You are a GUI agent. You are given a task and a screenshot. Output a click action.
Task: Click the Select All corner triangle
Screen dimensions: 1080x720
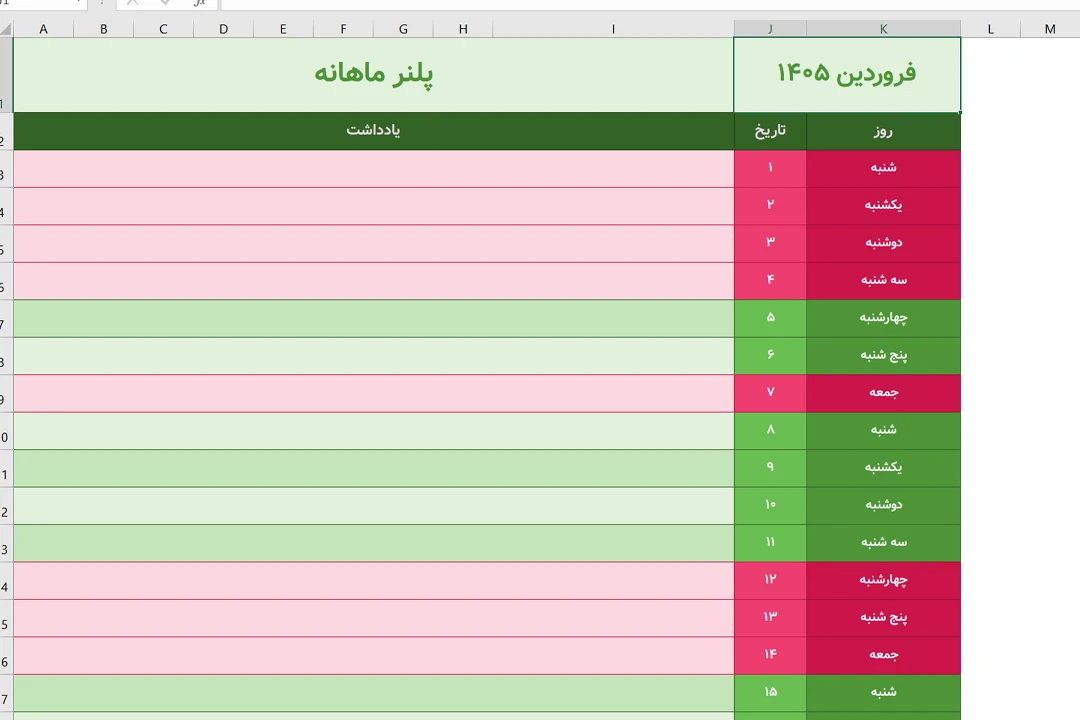(6, 29)
